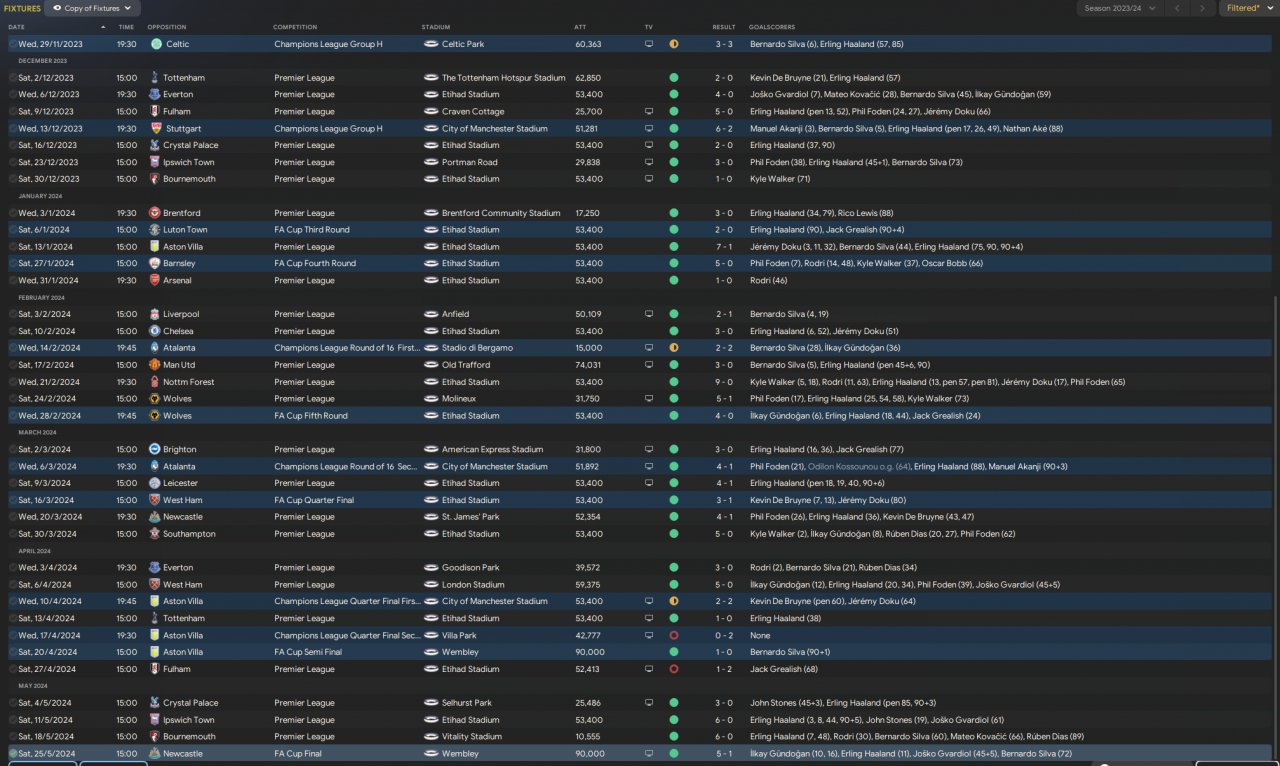
Task: Click goalscorer Rodri (46) on Arsenal row
Action: pos(768,280)
